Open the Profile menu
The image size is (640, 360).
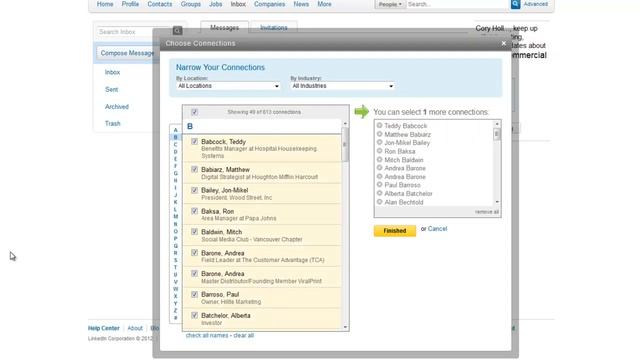pos(130,4)
